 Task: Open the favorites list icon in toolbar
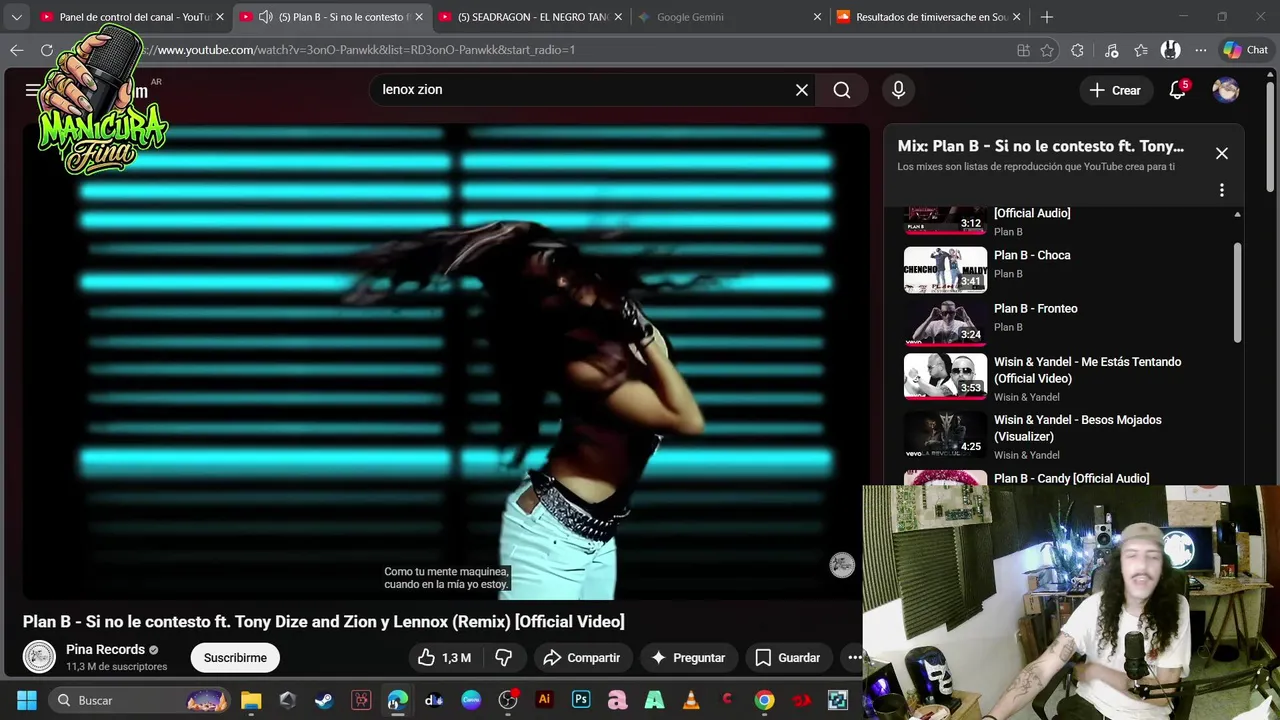coord(1141,50)
